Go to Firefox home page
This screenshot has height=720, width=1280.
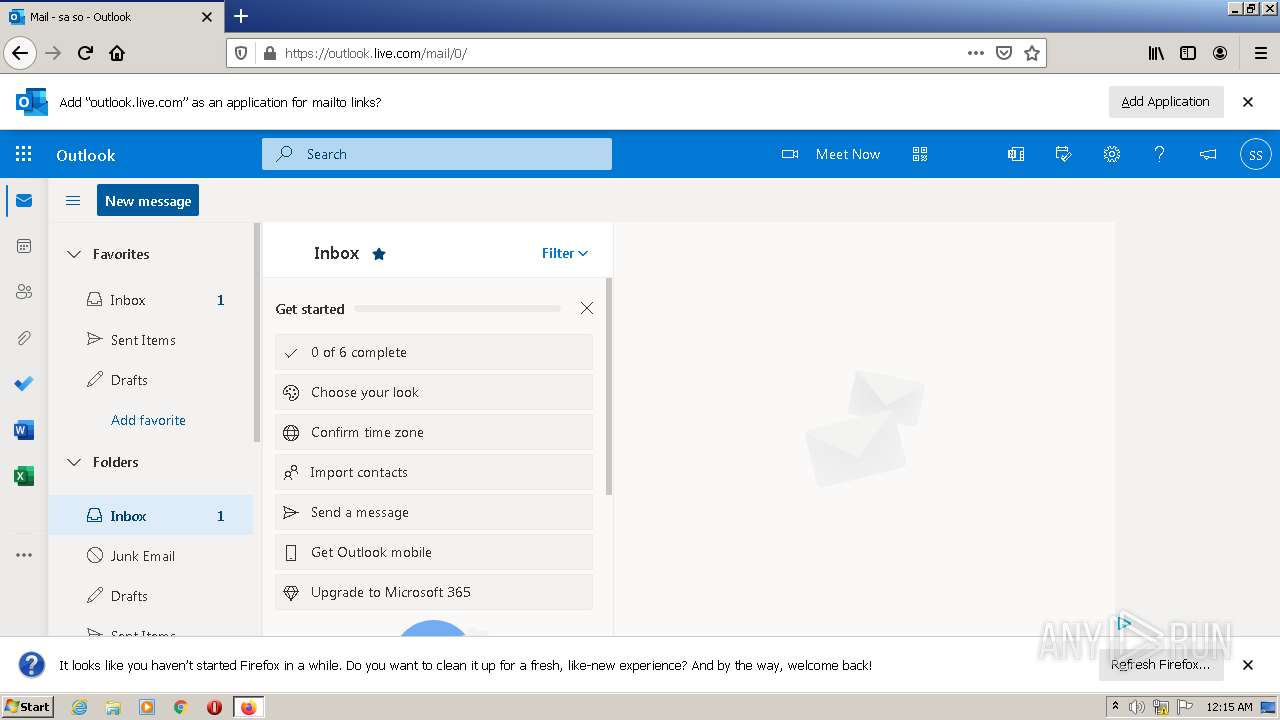(x=117, y=53)
